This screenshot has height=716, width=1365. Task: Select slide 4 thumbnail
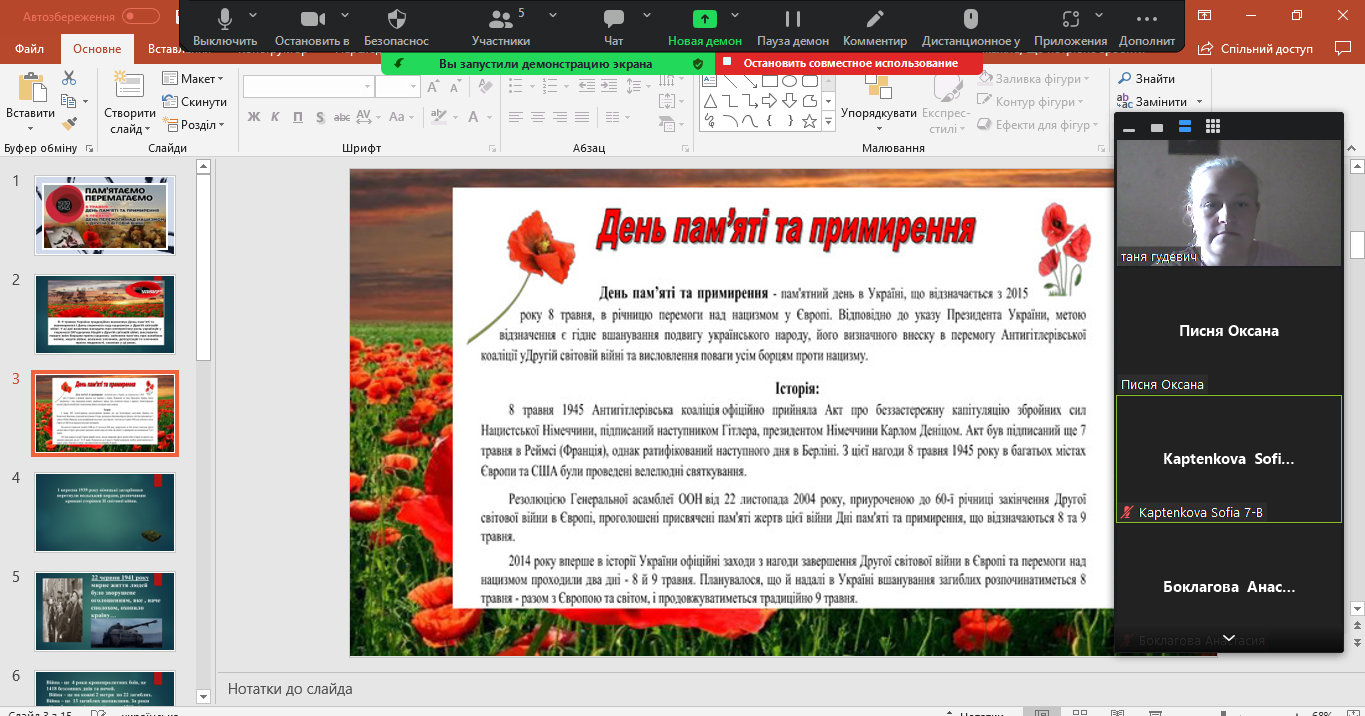(x=105, y=511)
